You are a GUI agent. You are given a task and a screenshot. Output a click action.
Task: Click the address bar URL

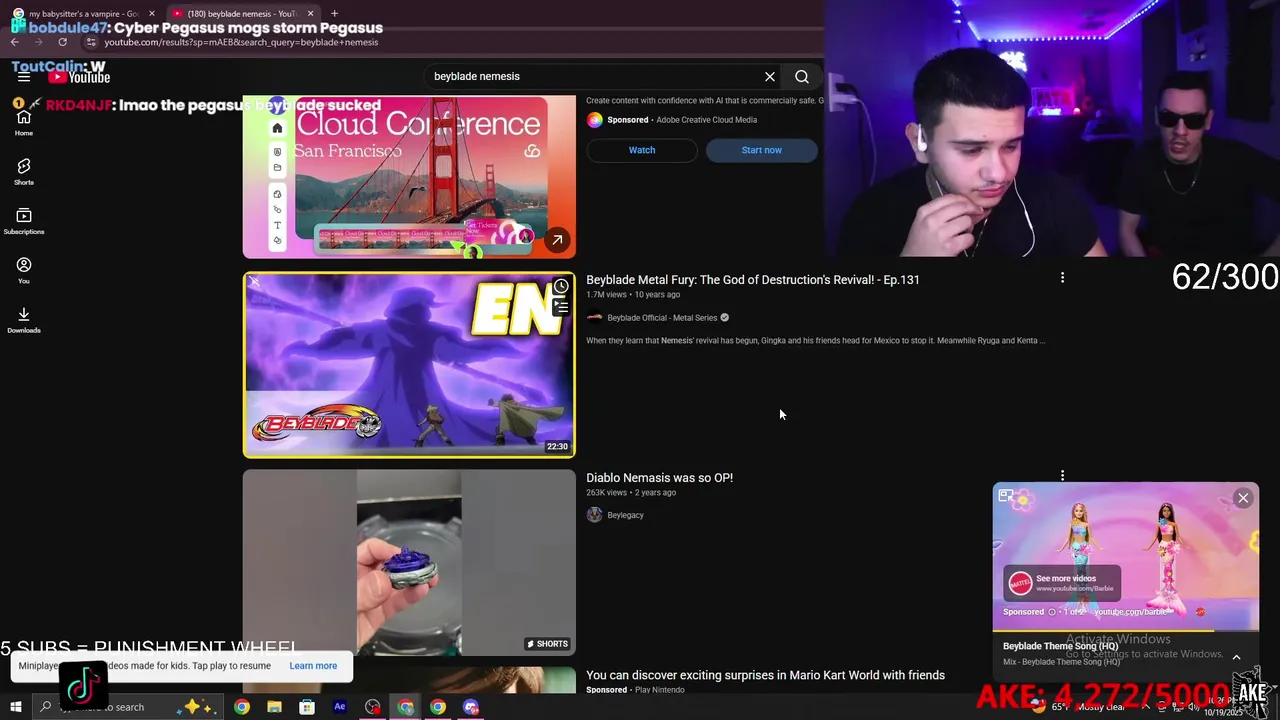[x=241, y=42]
